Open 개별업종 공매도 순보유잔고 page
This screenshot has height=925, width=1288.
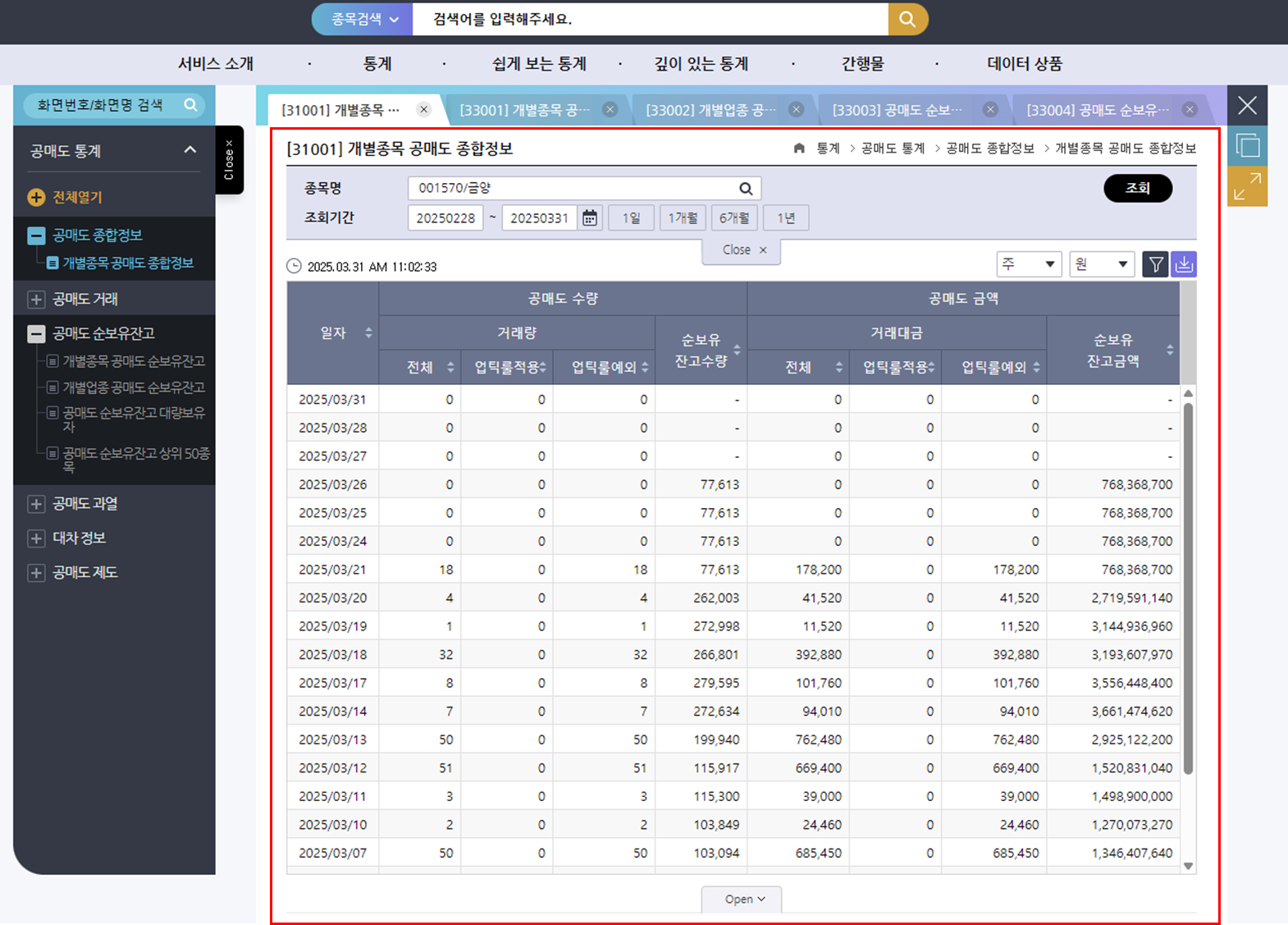coord(134,387)
